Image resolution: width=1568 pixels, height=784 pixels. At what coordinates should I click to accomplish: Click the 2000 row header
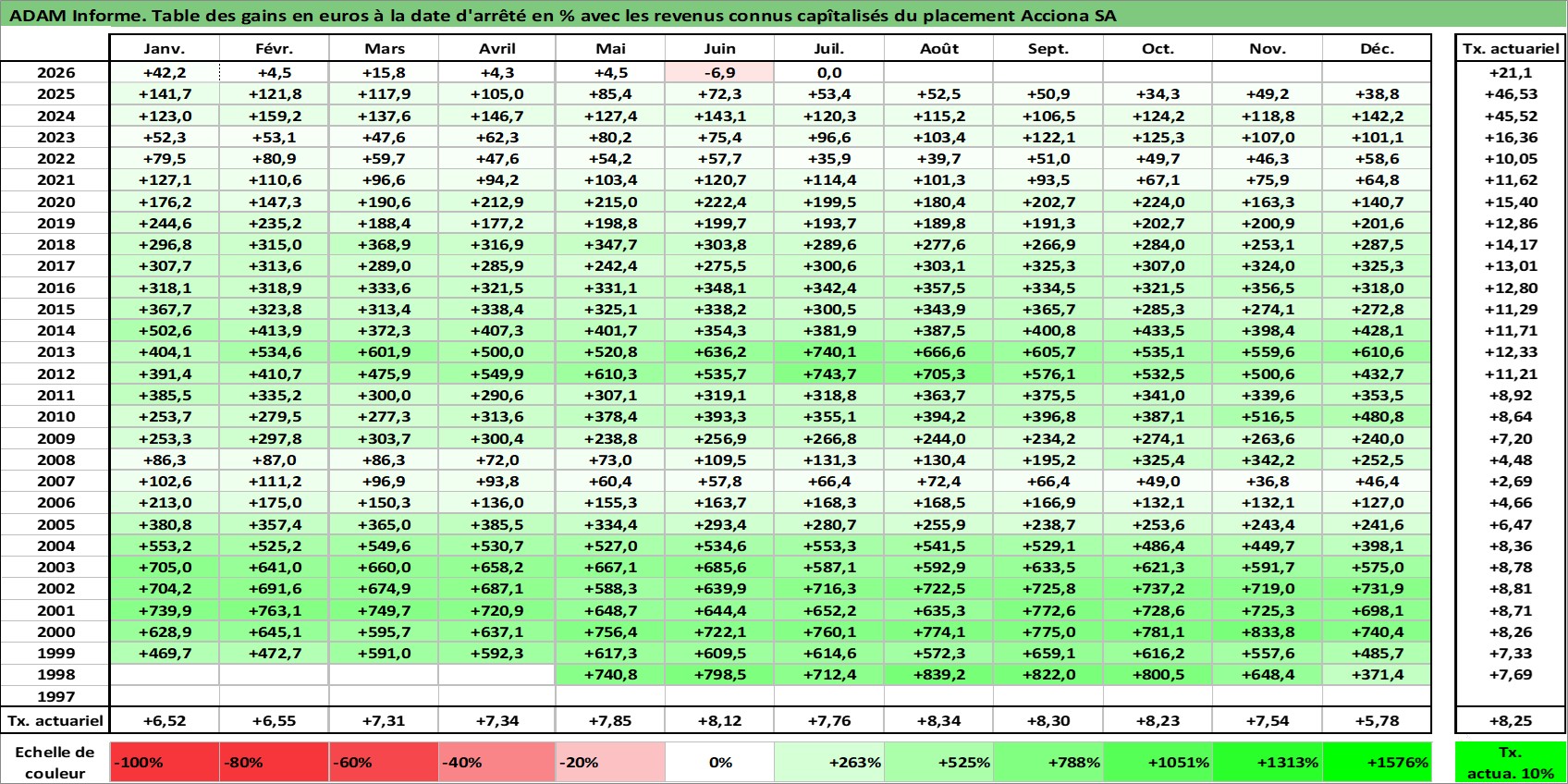pos(55,631)
